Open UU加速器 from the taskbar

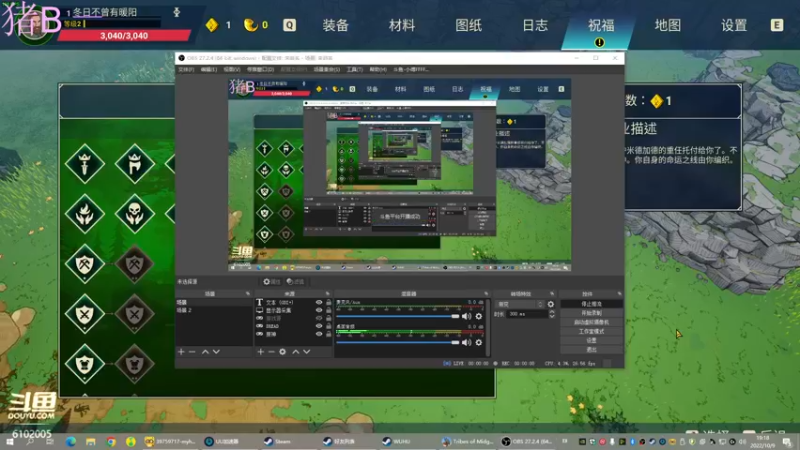223,441
